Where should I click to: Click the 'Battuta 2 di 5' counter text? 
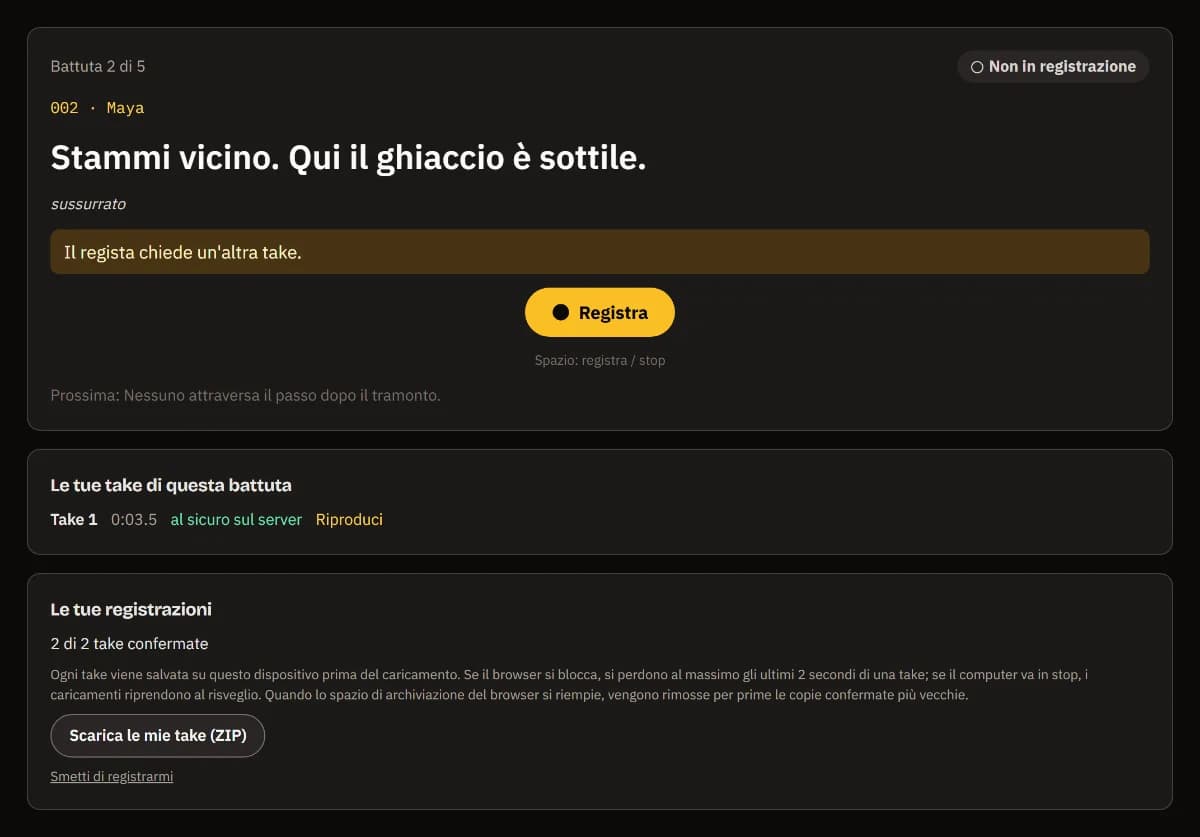(98, 67)
